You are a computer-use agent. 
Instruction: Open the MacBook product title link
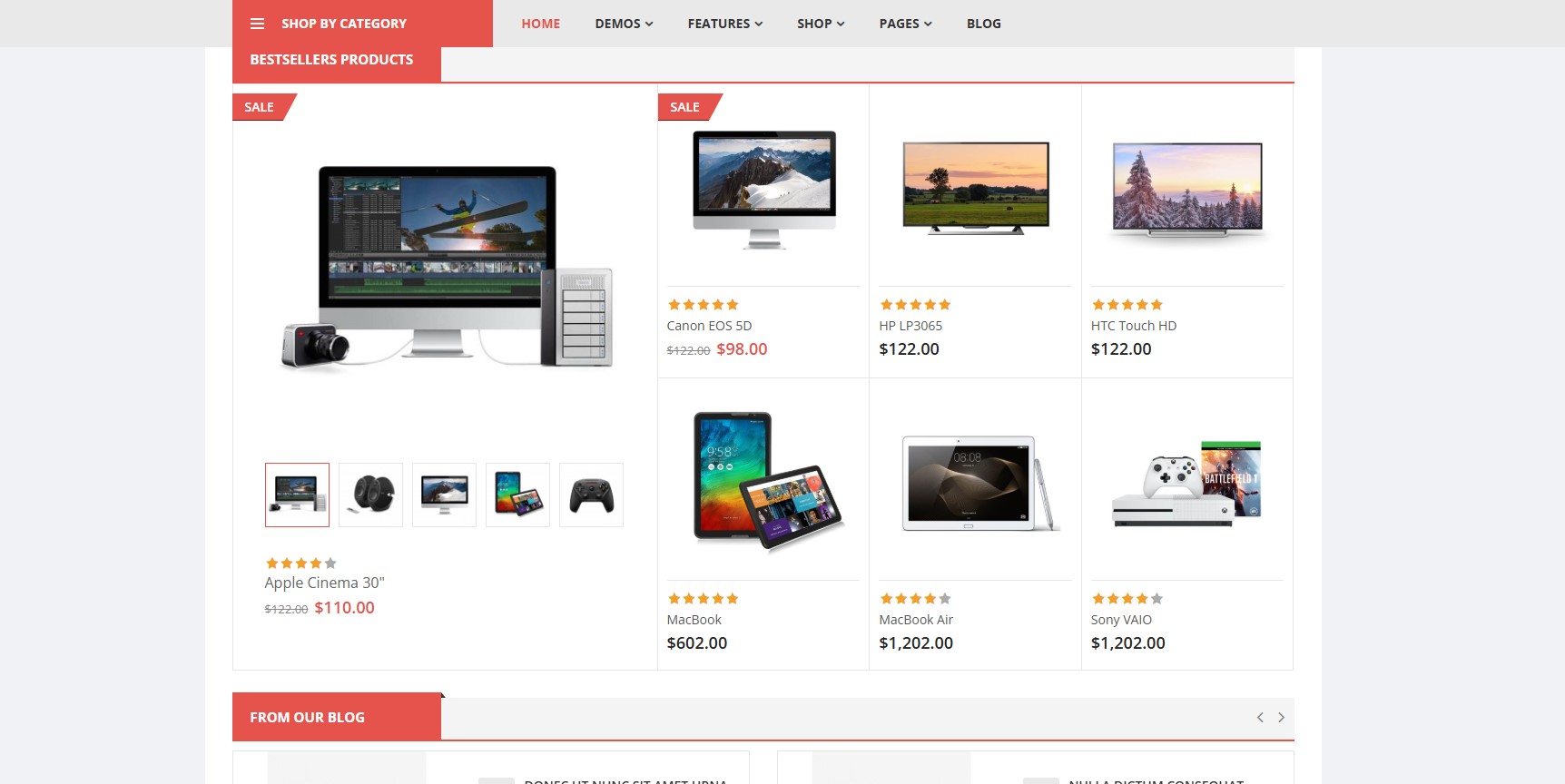694,620
